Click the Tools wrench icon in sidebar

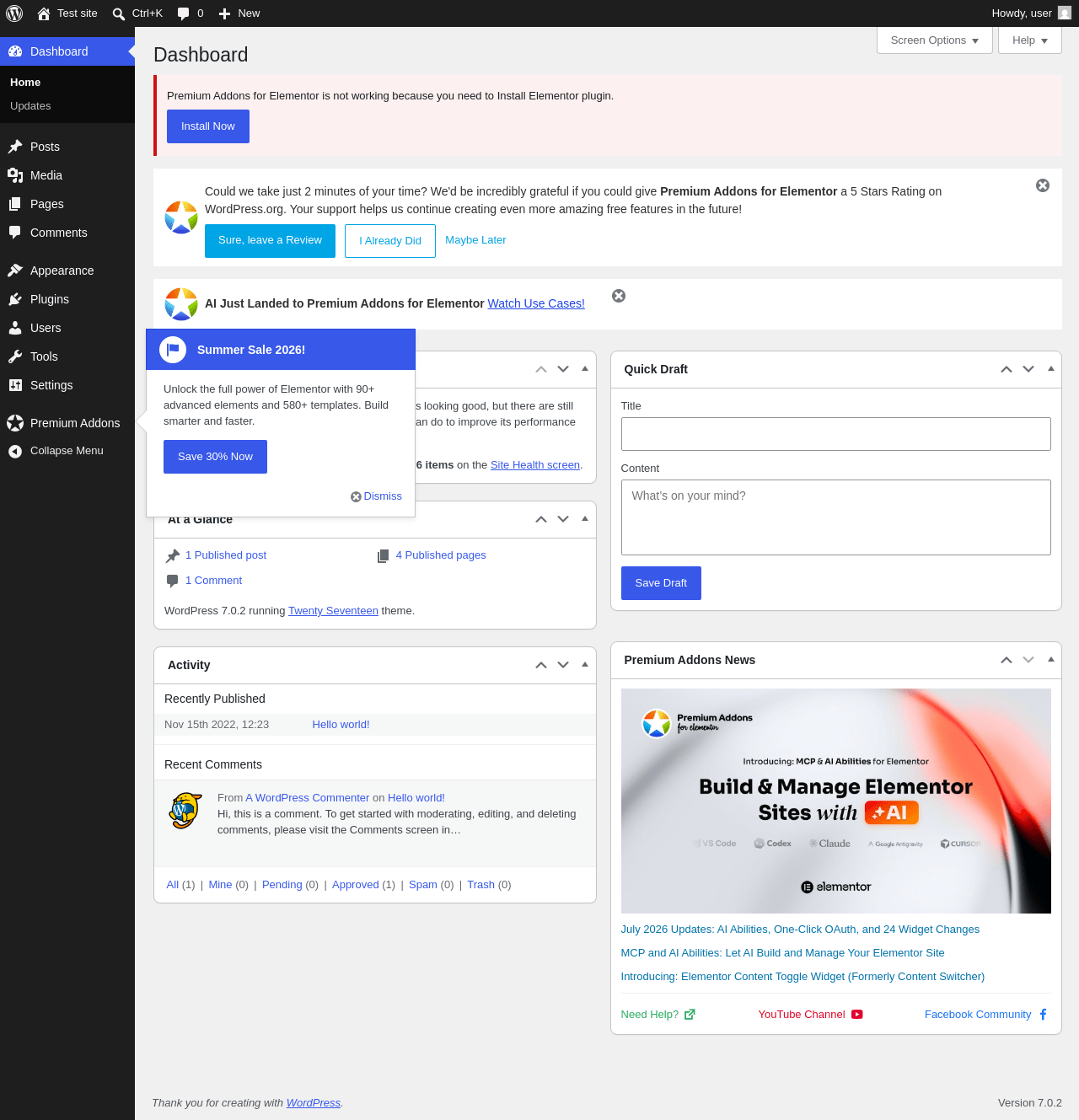[15, 356]
